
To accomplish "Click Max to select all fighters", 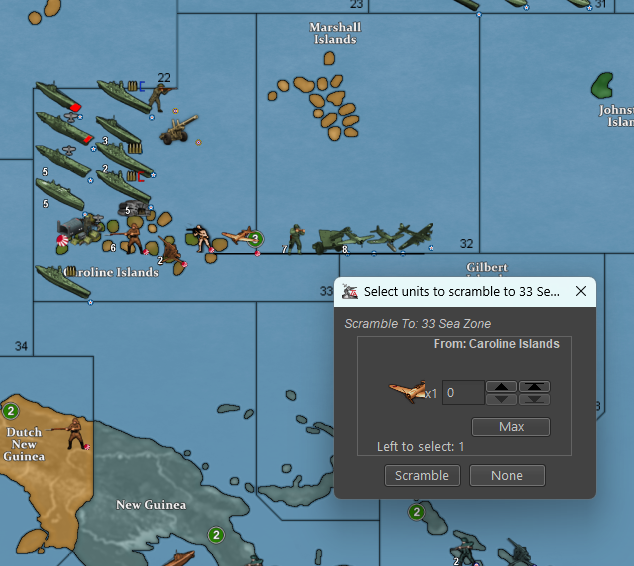I will click(511, 427).
